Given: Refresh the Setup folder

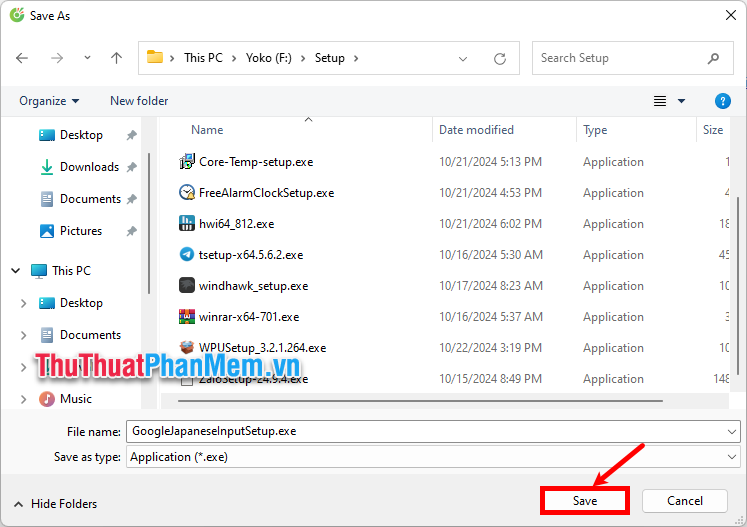Looking at the screenshot, I should (x=500, y=59).
